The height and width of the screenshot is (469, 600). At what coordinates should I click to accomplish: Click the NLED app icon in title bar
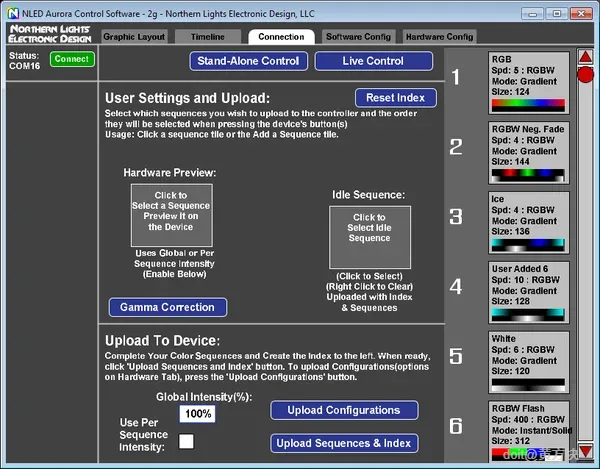(13, 14)
